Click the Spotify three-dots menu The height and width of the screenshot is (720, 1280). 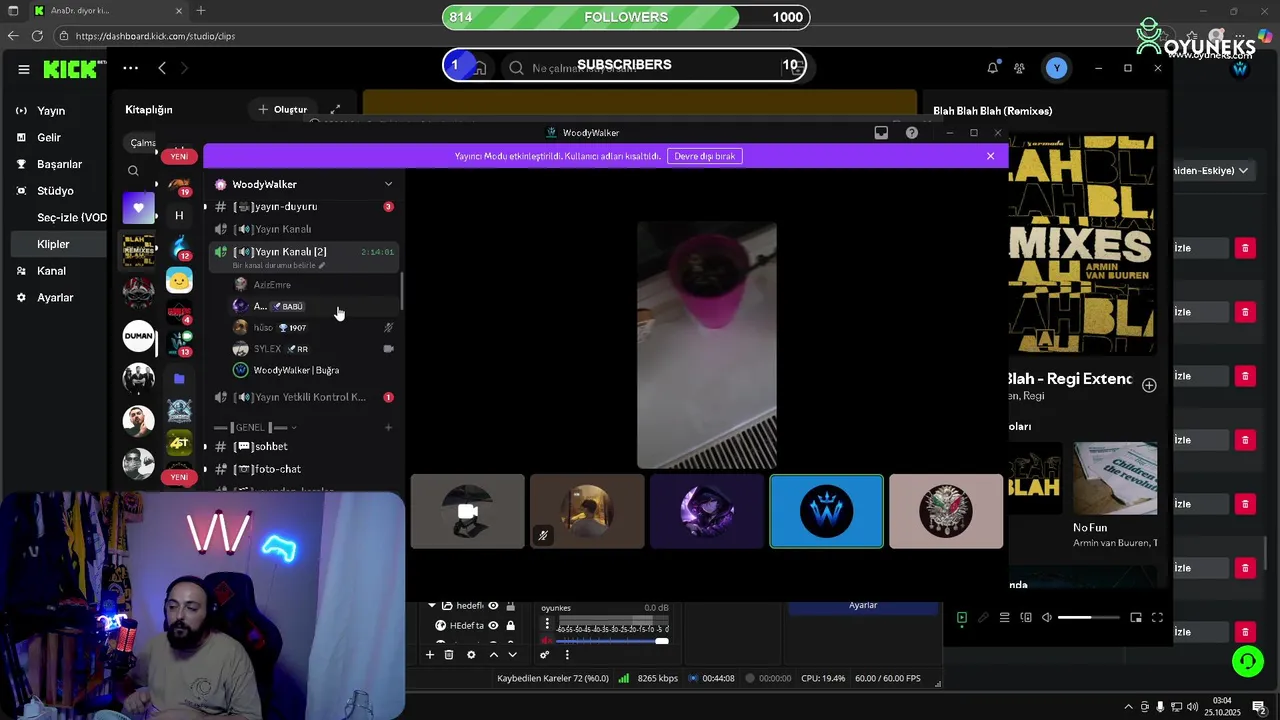[130, 68]
